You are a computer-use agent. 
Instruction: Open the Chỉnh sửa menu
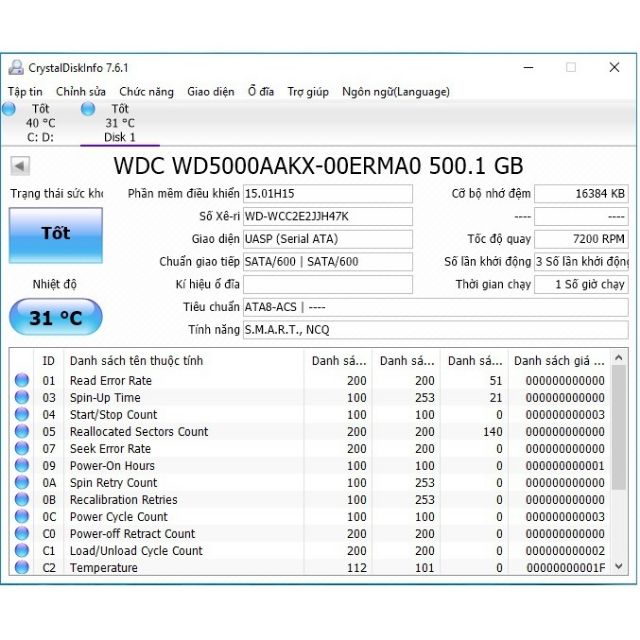[81, 91]
